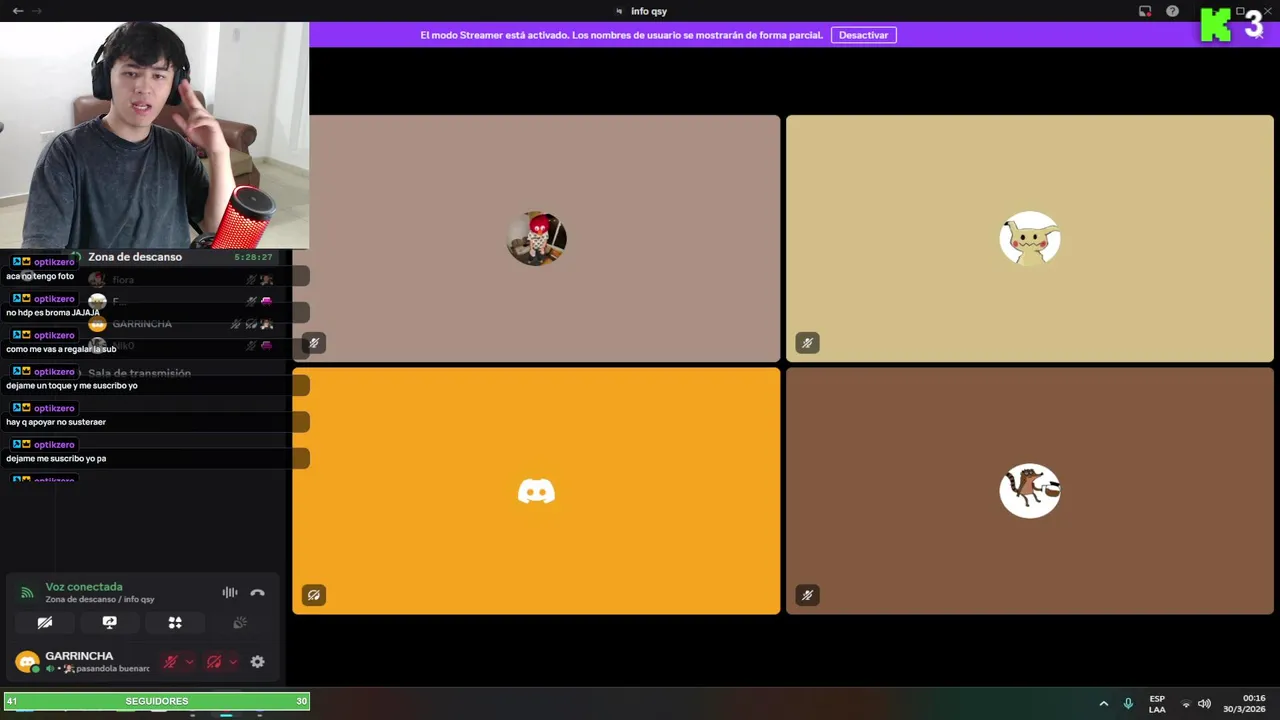This screenshot has width=1280, height=720.
Task: Open volume speaker tray icon
Action: pos(1204,704)
